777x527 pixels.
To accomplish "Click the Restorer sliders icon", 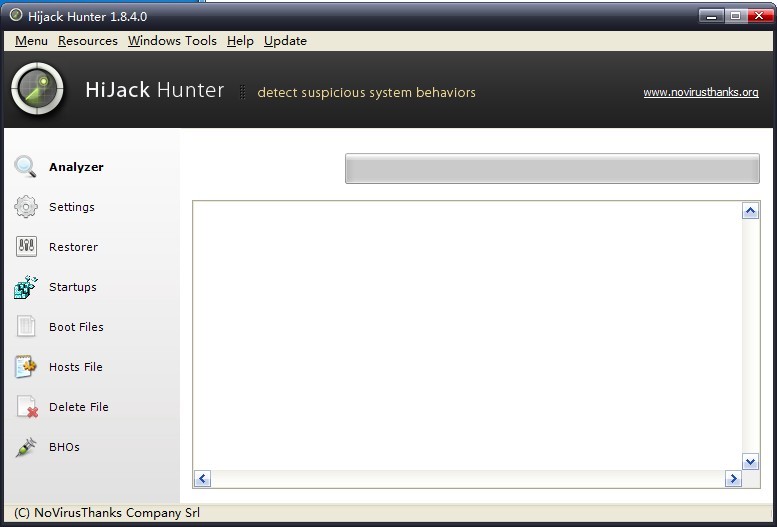I will 26,247.
